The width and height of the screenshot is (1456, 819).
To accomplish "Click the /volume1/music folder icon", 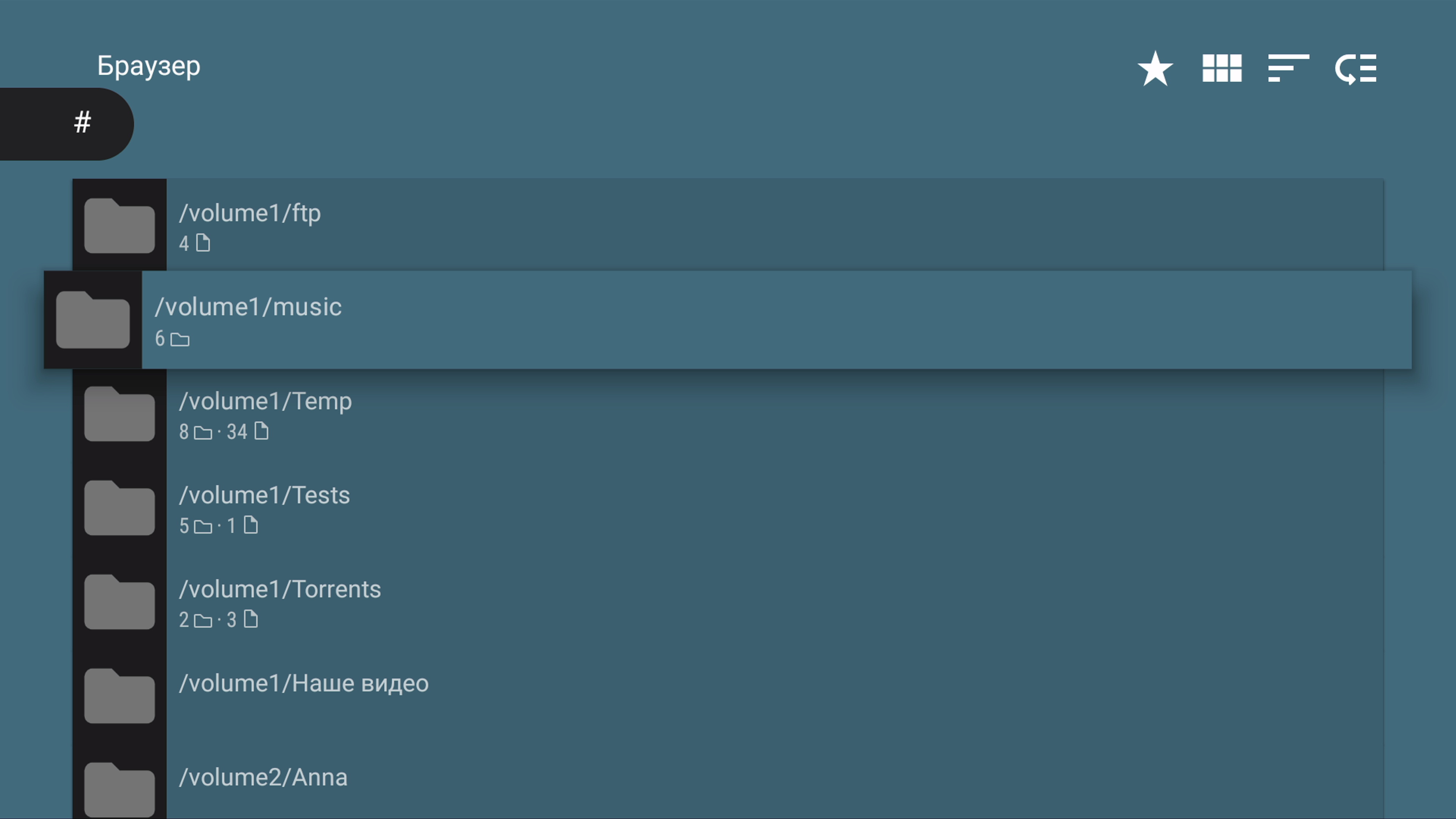I will [93, 319].
